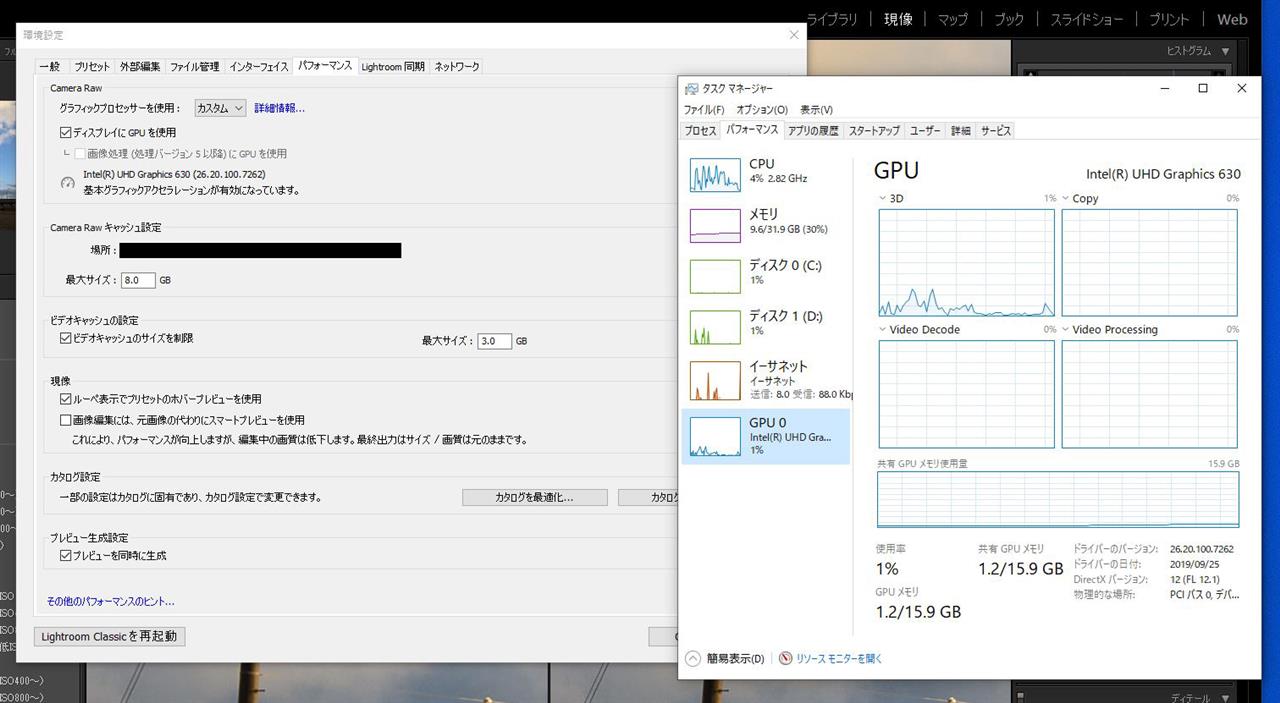This screenshot has width=1280, height=703.
Task: Click the Task Manager title bar icon
Action: tap(692, 89)
